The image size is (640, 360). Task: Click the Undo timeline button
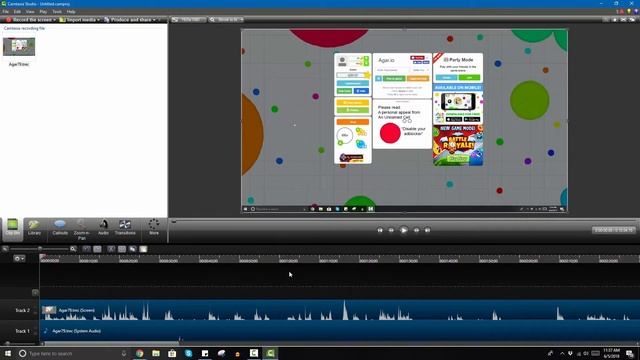pyautogui.click(x=87, y=249)
